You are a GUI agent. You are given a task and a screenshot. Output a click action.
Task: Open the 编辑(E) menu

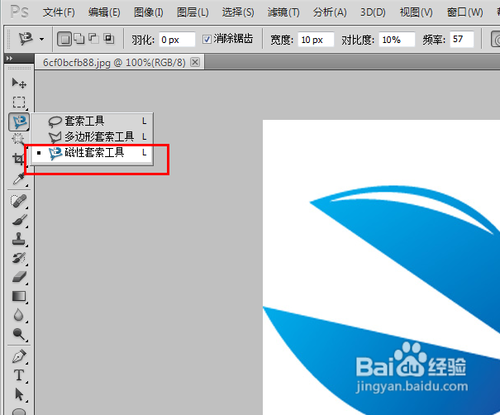104,12
